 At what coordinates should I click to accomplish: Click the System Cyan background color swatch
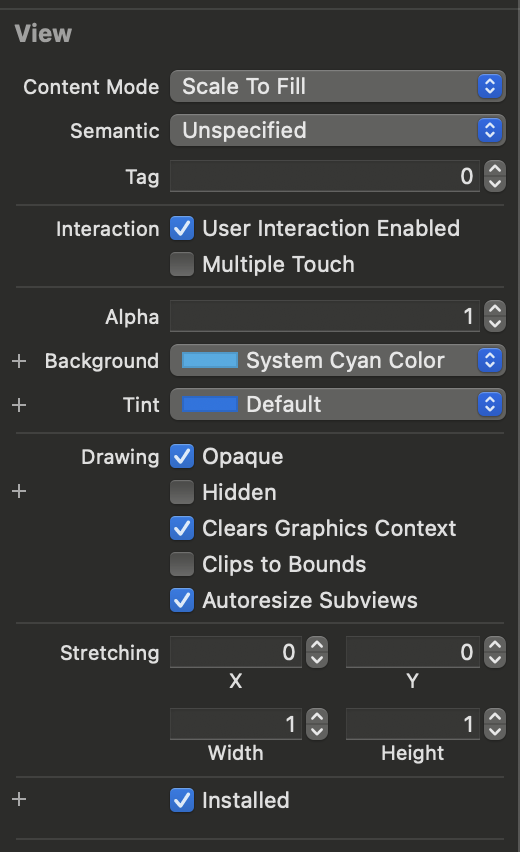pyautogui.click(x=210, y=360)
